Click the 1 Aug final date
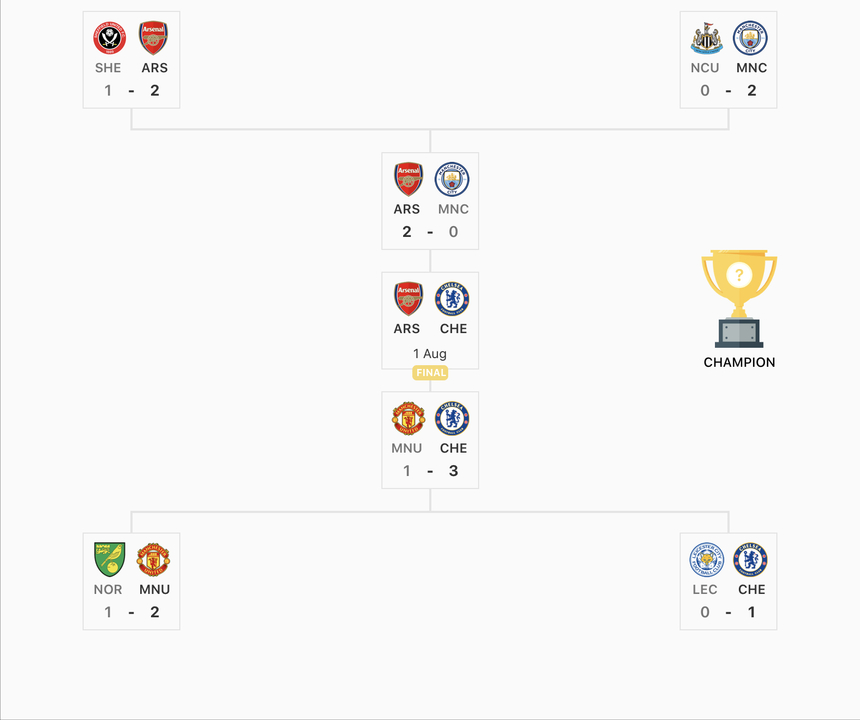 430,353
